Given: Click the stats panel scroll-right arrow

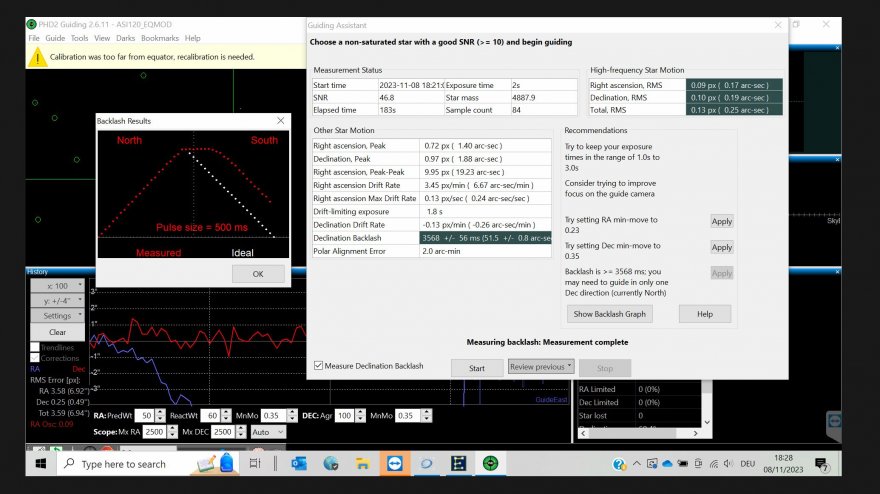Looking at the screenshot, I should (695, 433).
